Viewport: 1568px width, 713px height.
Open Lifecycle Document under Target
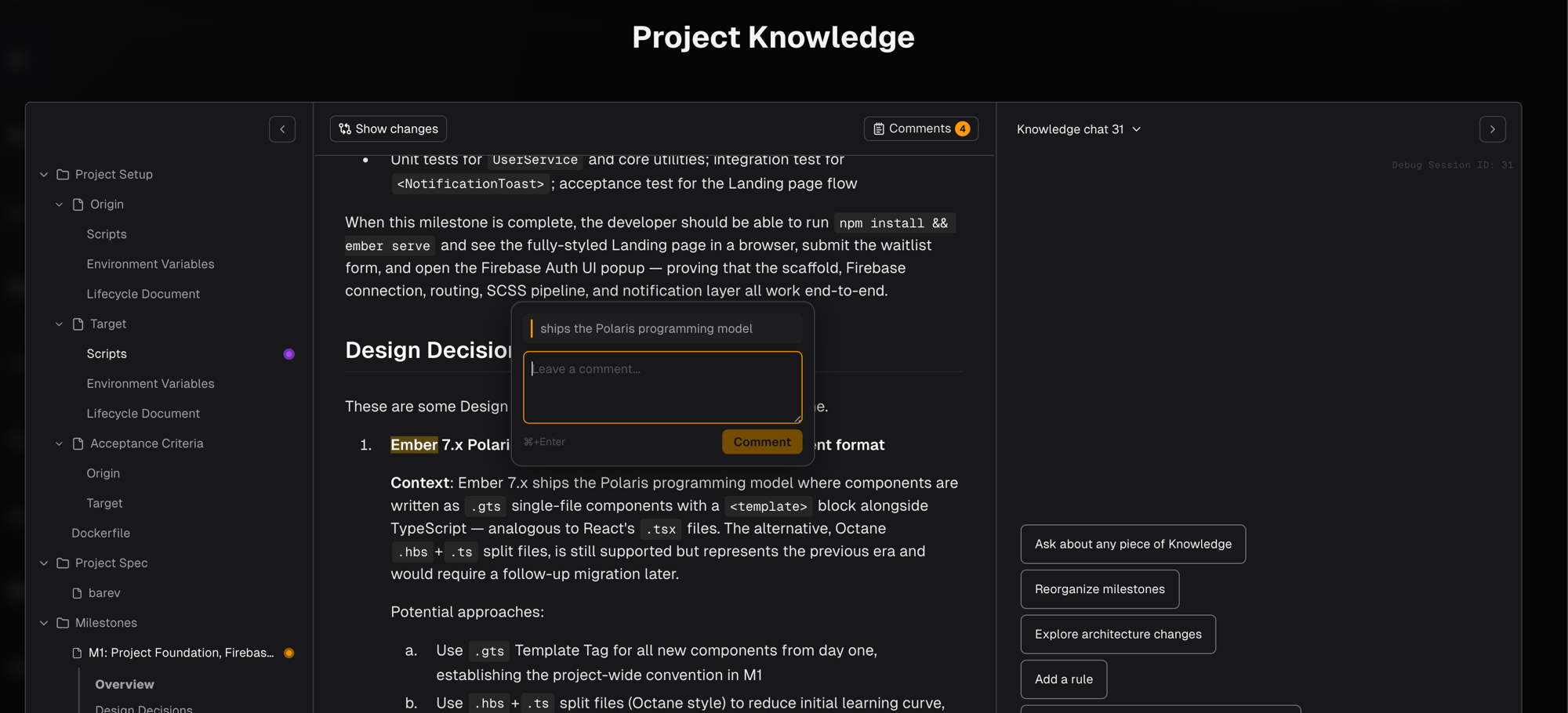143,414
